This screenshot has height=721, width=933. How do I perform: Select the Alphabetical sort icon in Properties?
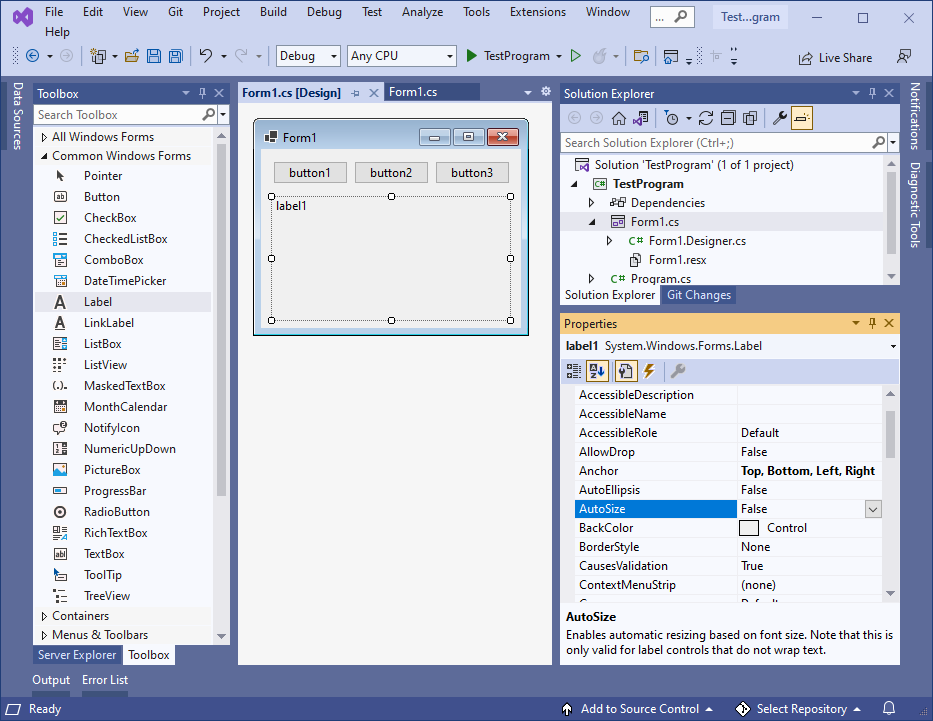597,371
